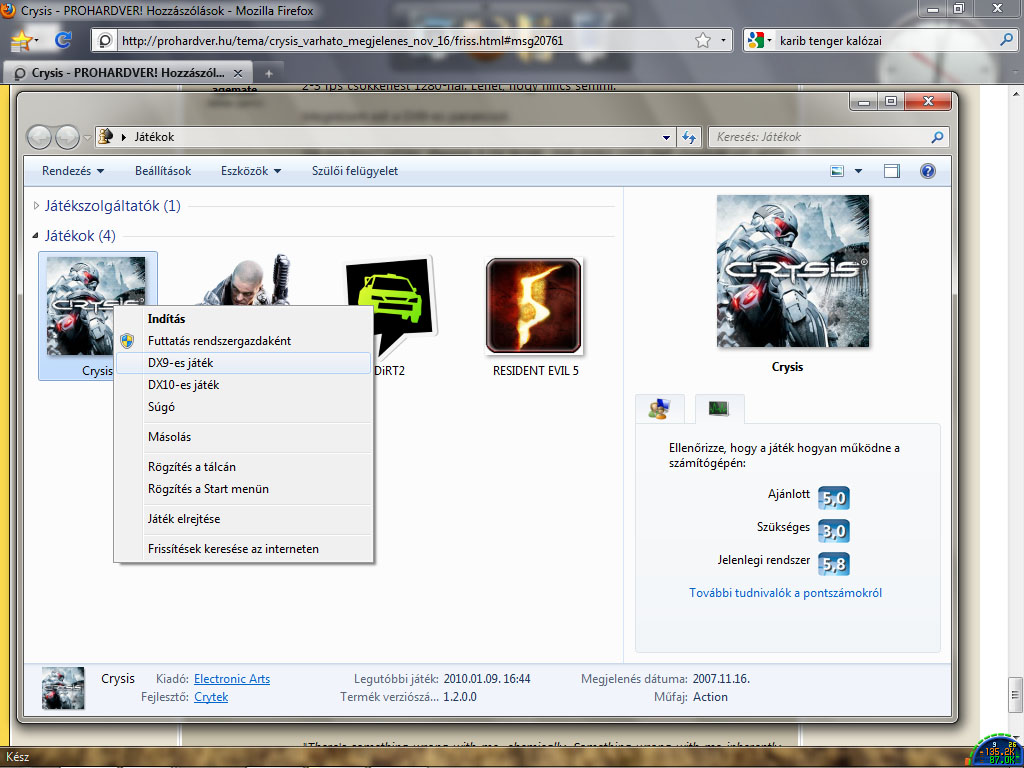The image size is (1024, 768).
Task: Choose Súgó from the context menu
Action: pos(244,407)
